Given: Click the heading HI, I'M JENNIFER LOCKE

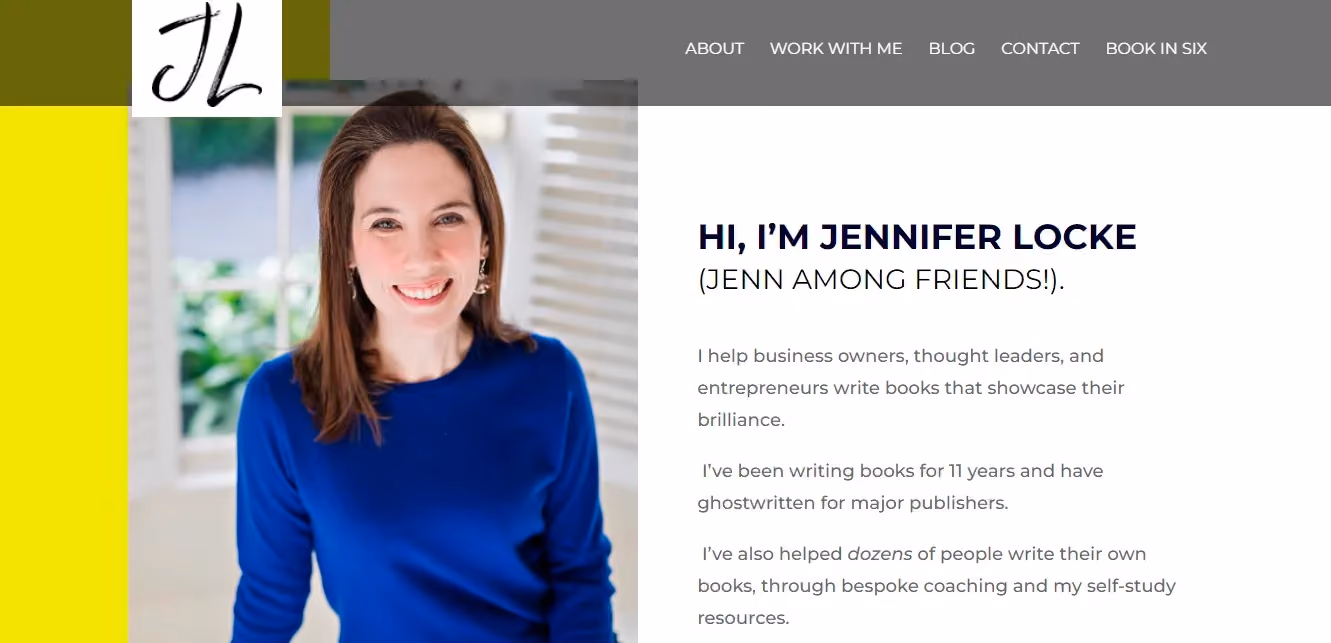Looking at the screenshot, I should tap(917, 237).
